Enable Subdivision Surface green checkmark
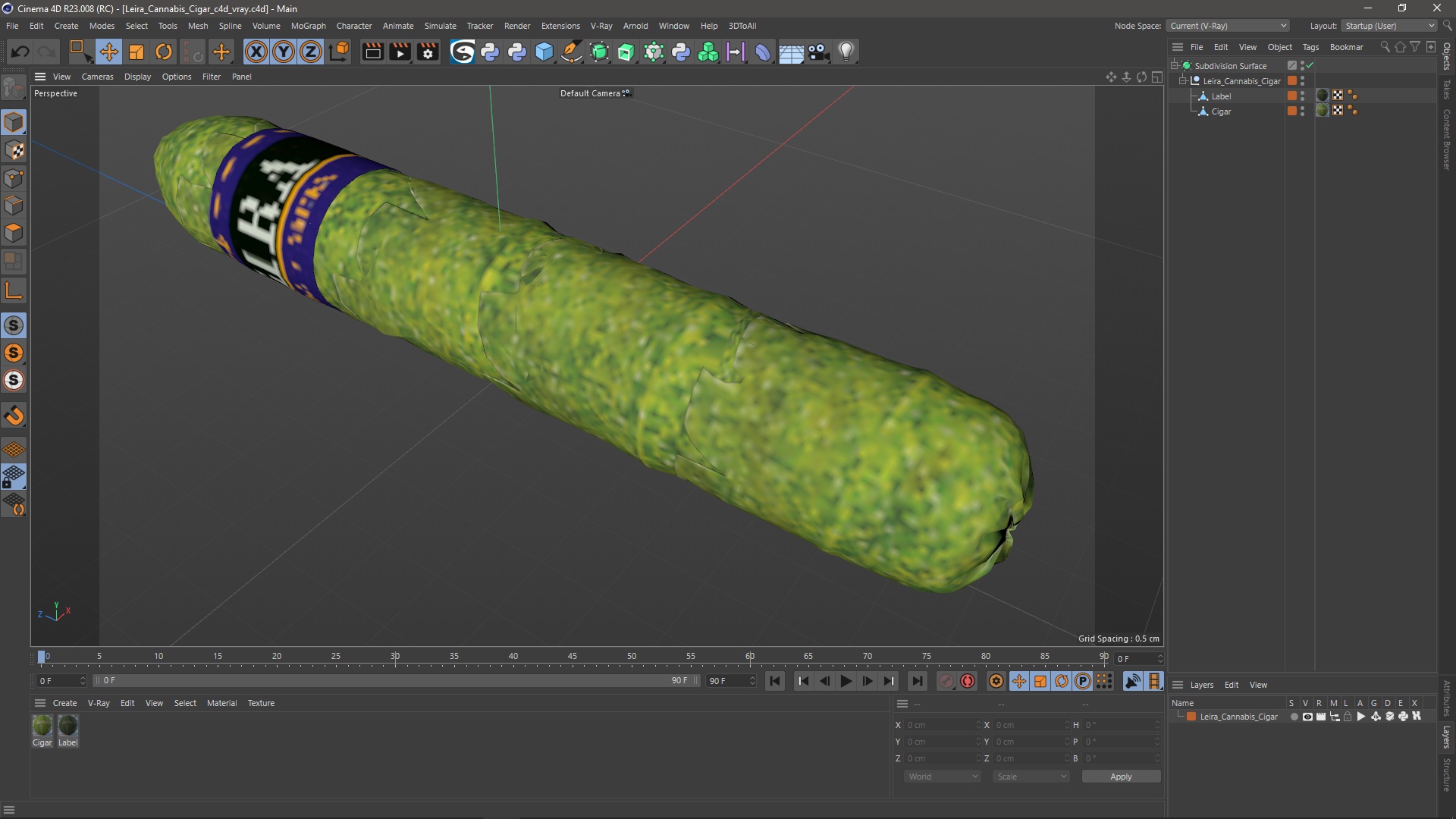This screenshot has width=1456, height=819. [1309, 65]
